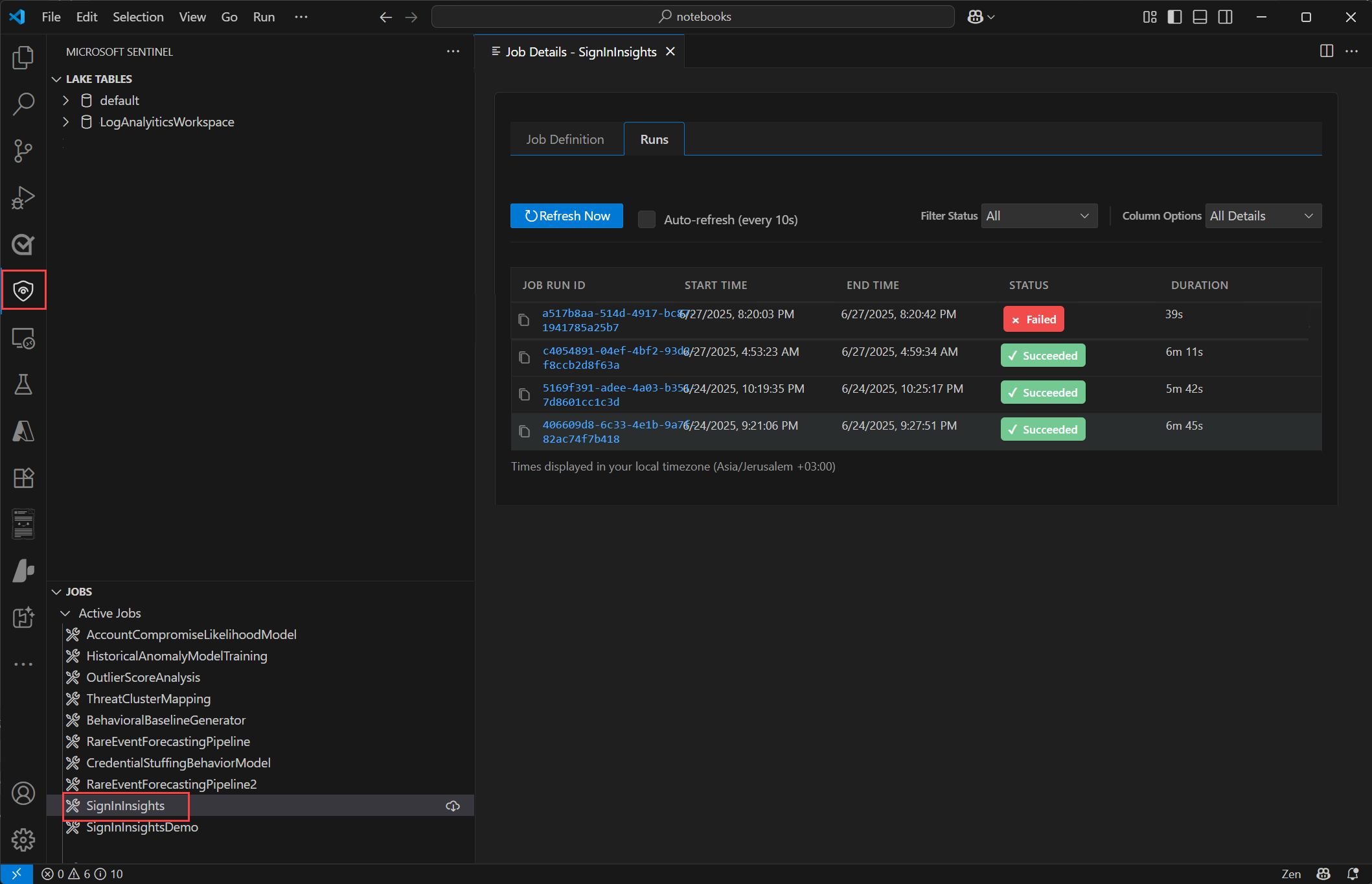Open the Manage gear icon

point(23,840)
